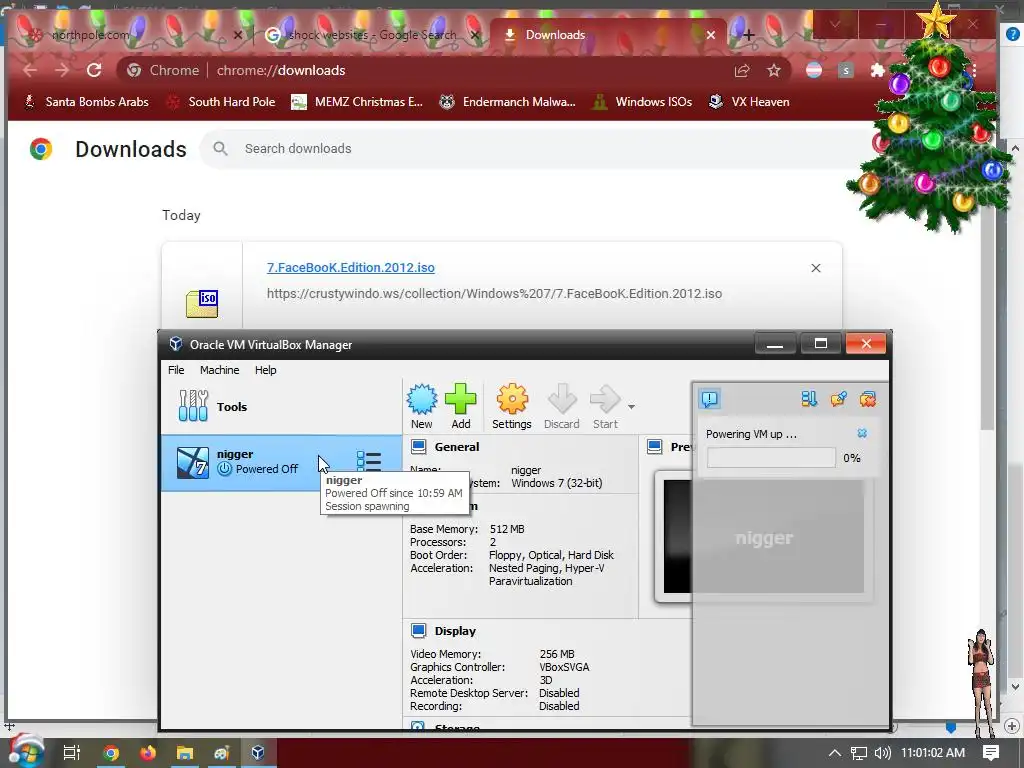Open the Endermanch Malware bookmark
Image resolution: width=1024 pixels, height=768 pixels.
[507, 102]
